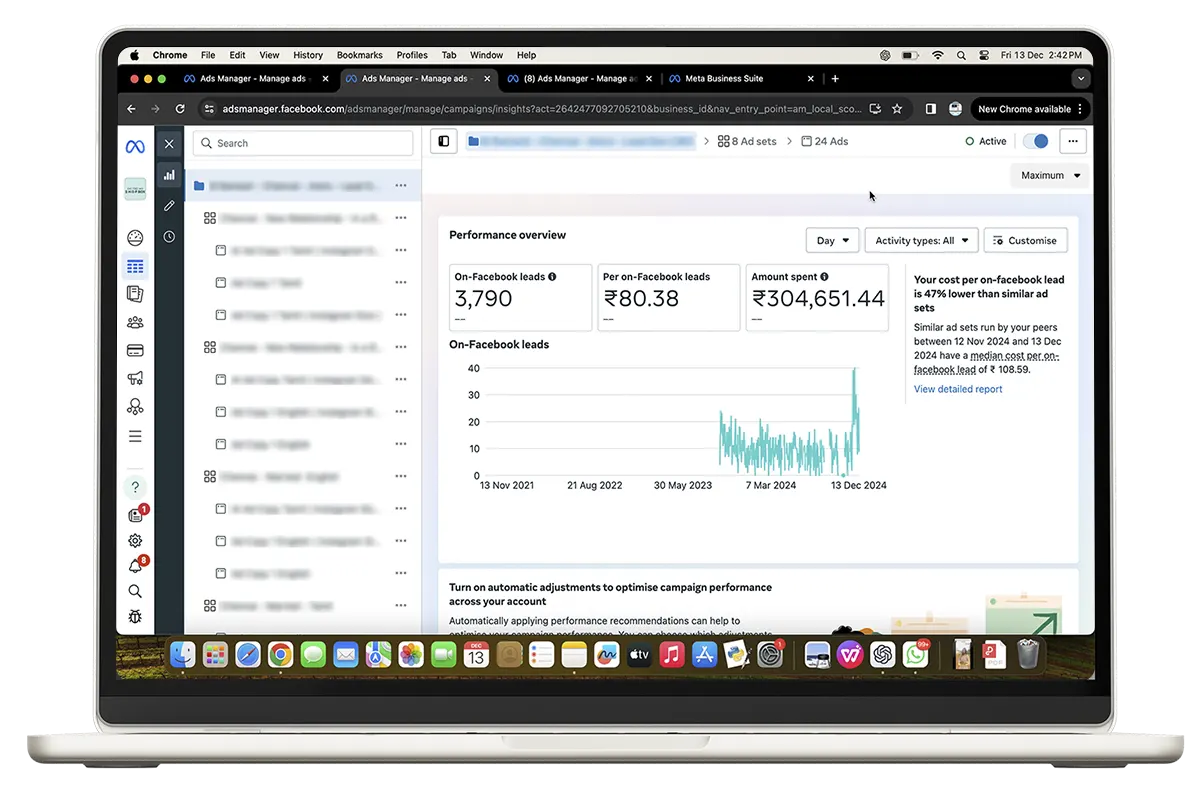The height and width of the screenshot is (800, 1200).
Task: Close the side panel with X
Action: pos(169,144)
